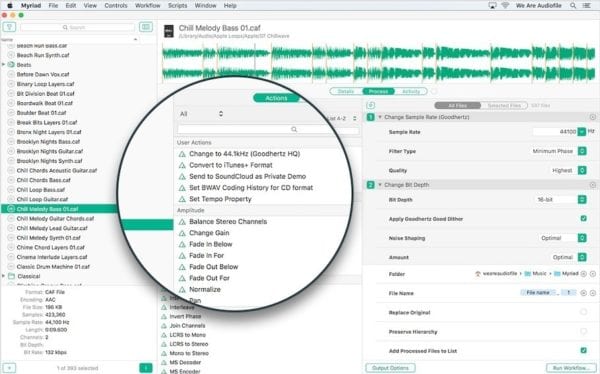
Task: Switch to the Activity tab
Action: [411, 91]
